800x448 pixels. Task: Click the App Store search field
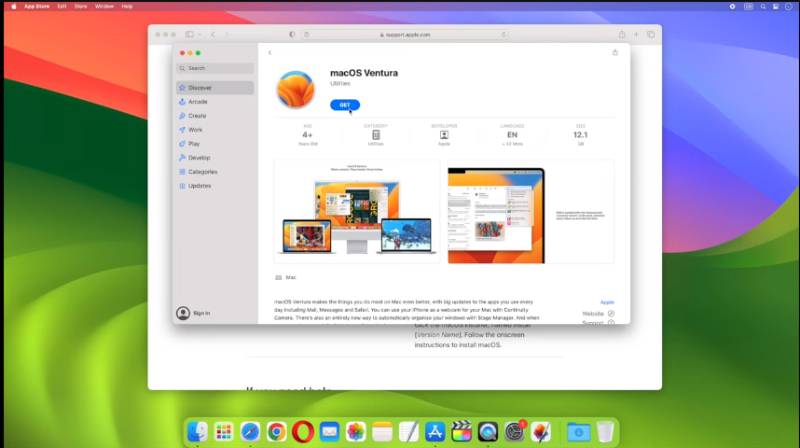215,68
